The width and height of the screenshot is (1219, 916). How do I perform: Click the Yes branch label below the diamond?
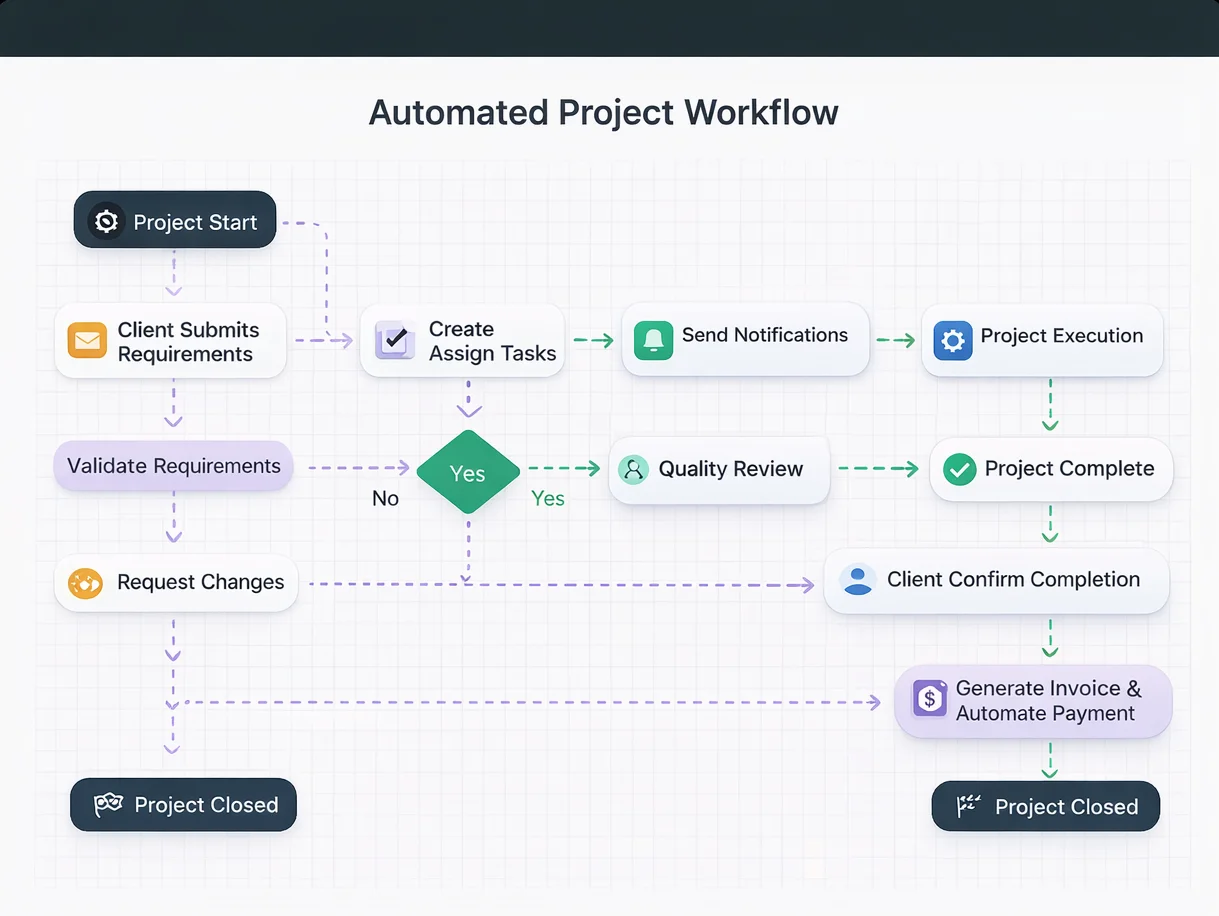(x=548, y=498)
